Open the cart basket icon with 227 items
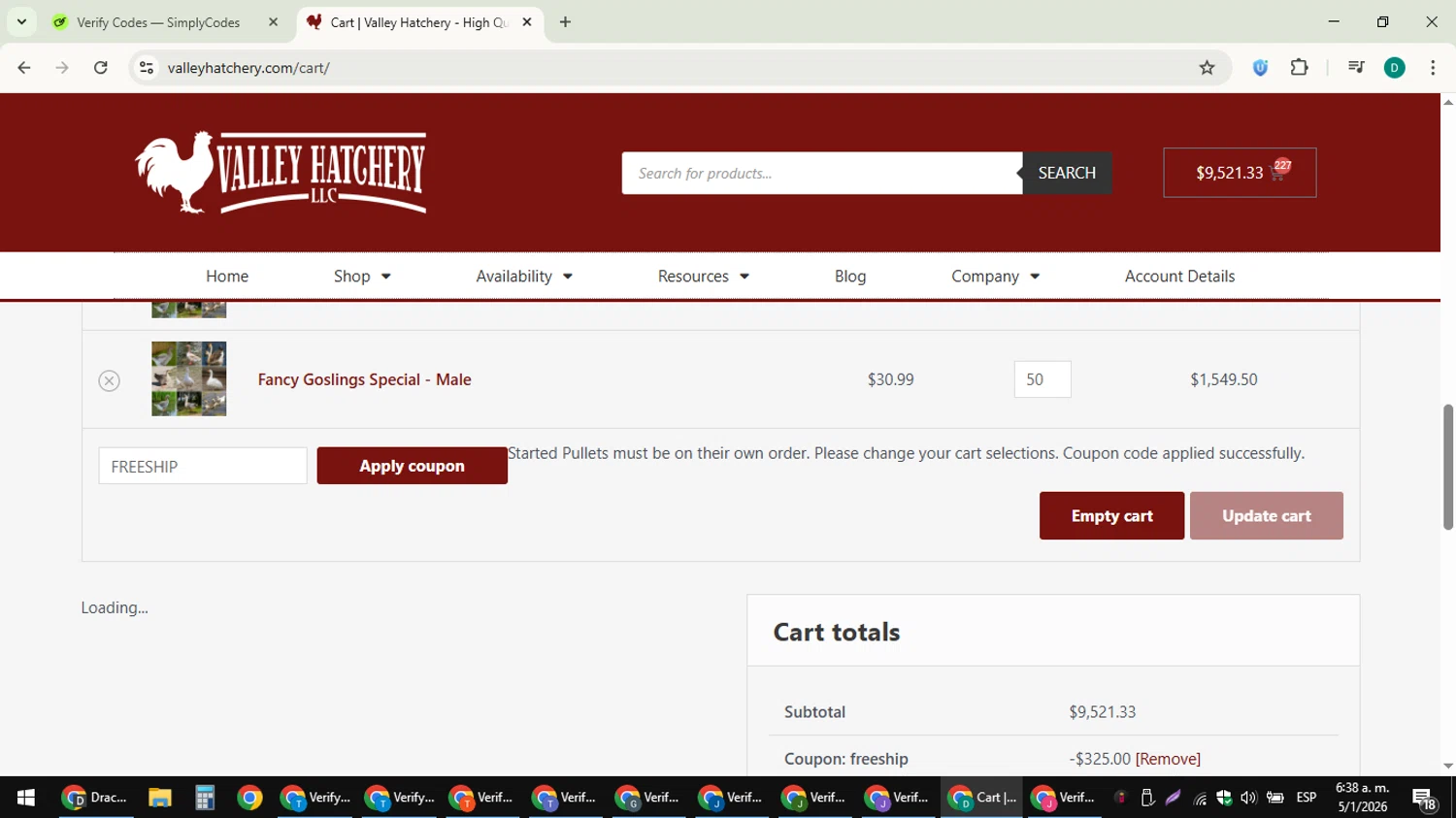Viewport: 1456px width, 818px height. (x=1277, y=172)
